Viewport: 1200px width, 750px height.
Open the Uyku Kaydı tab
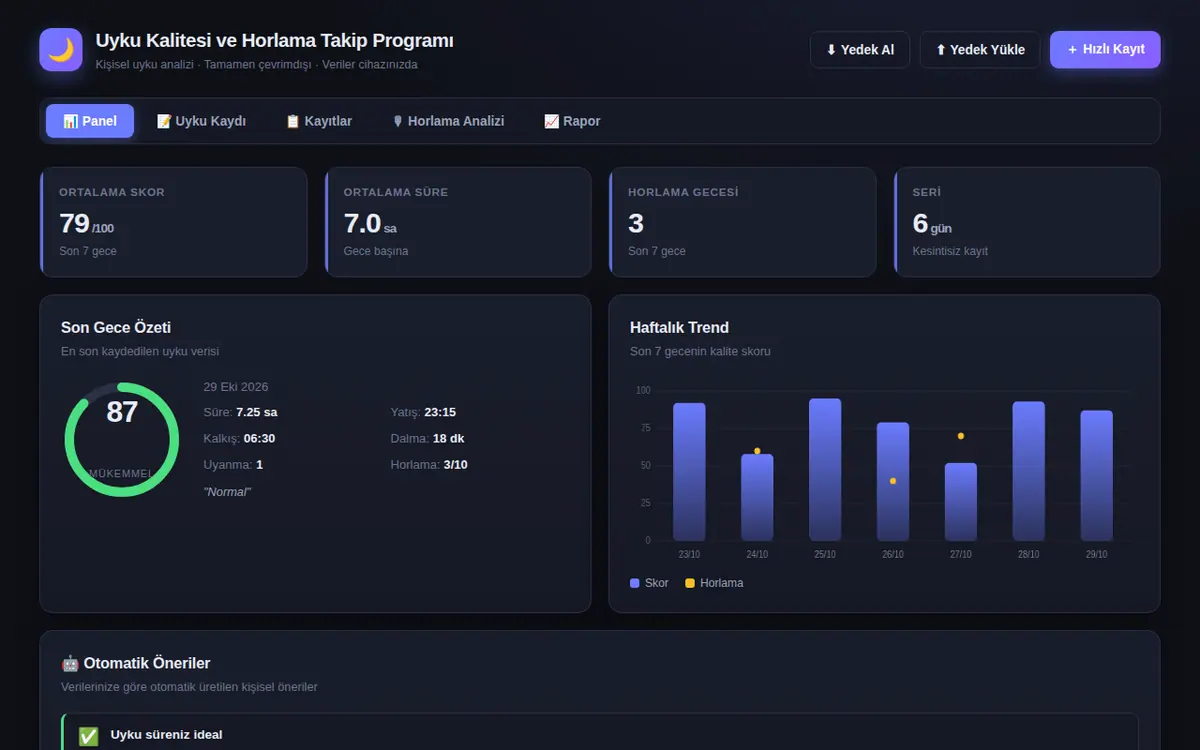tap(201, 121)
